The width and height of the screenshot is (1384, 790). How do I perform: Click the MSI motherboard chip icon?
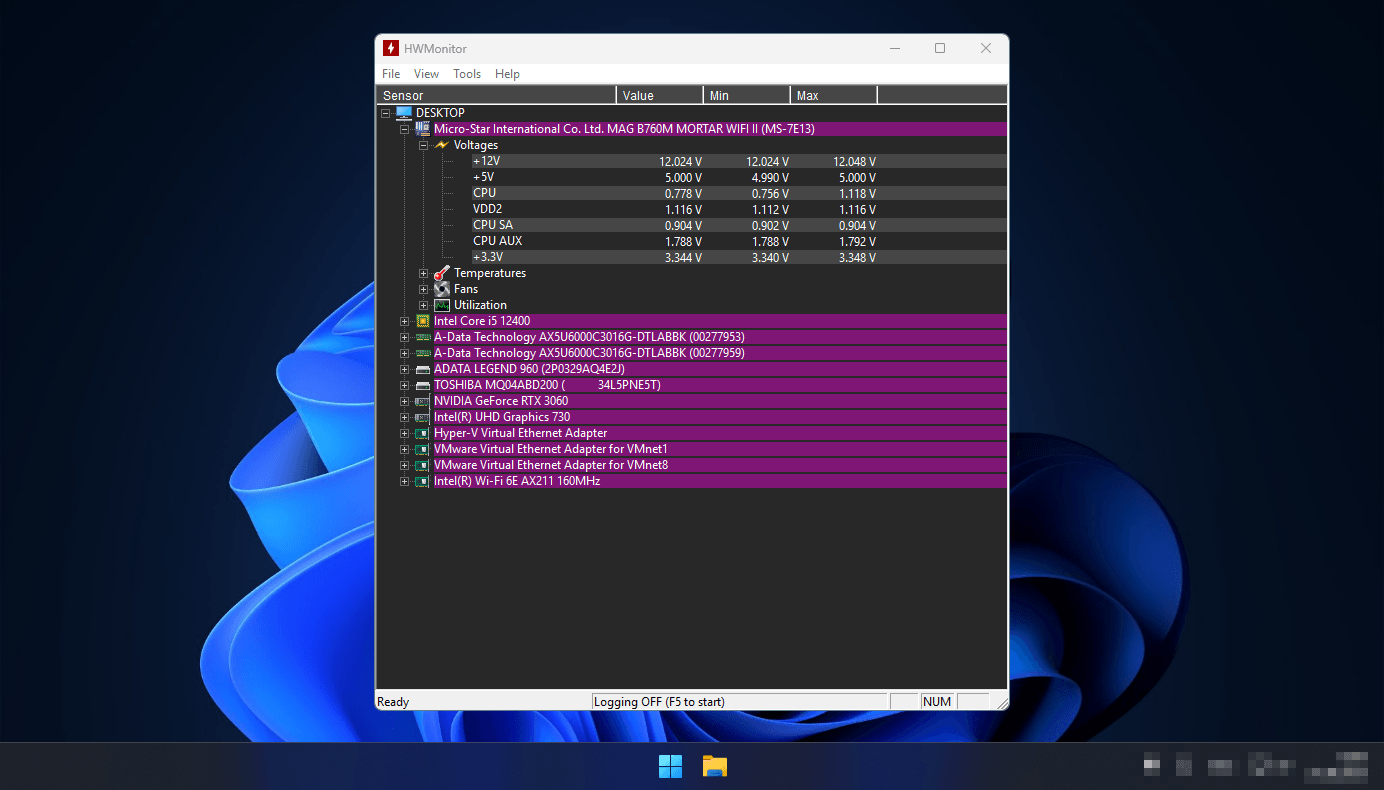tap(422, 129)
